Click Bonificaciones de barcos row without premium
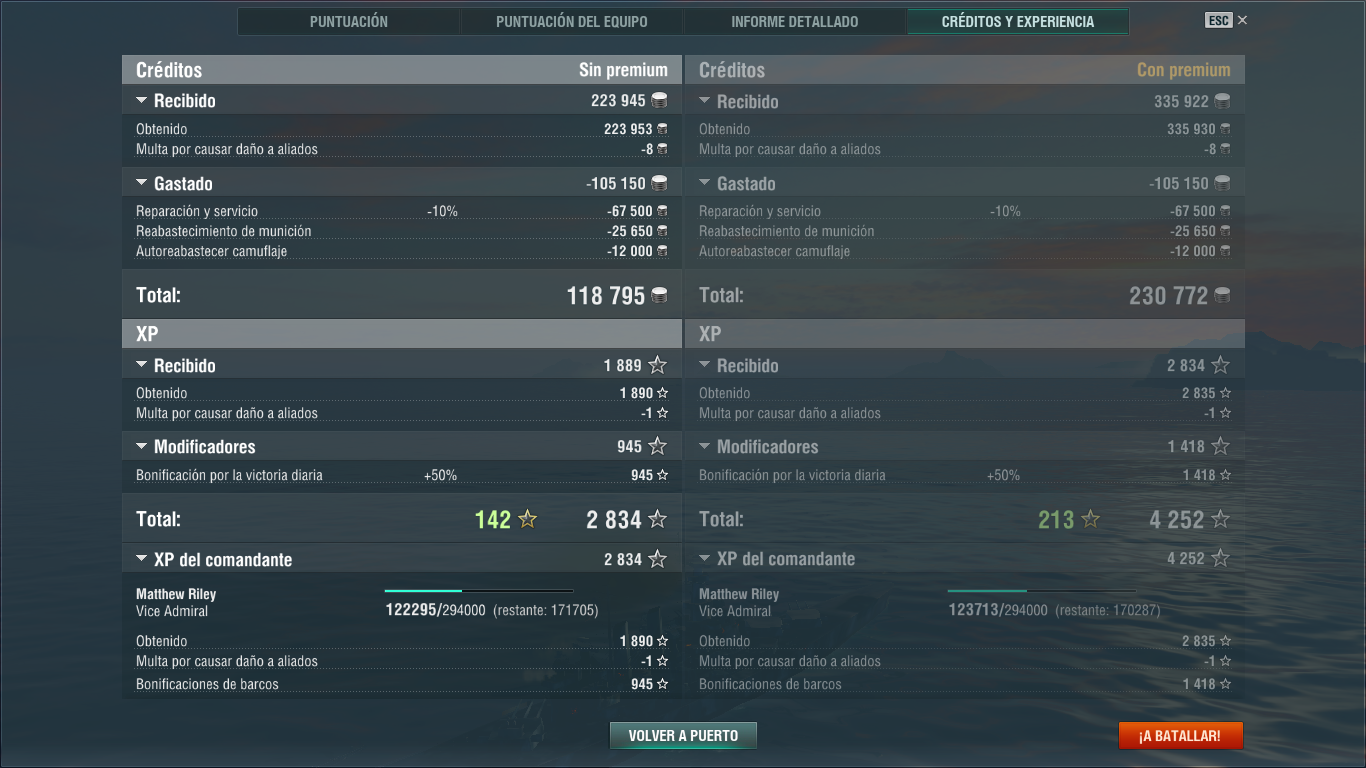 [x=402, y=685]
